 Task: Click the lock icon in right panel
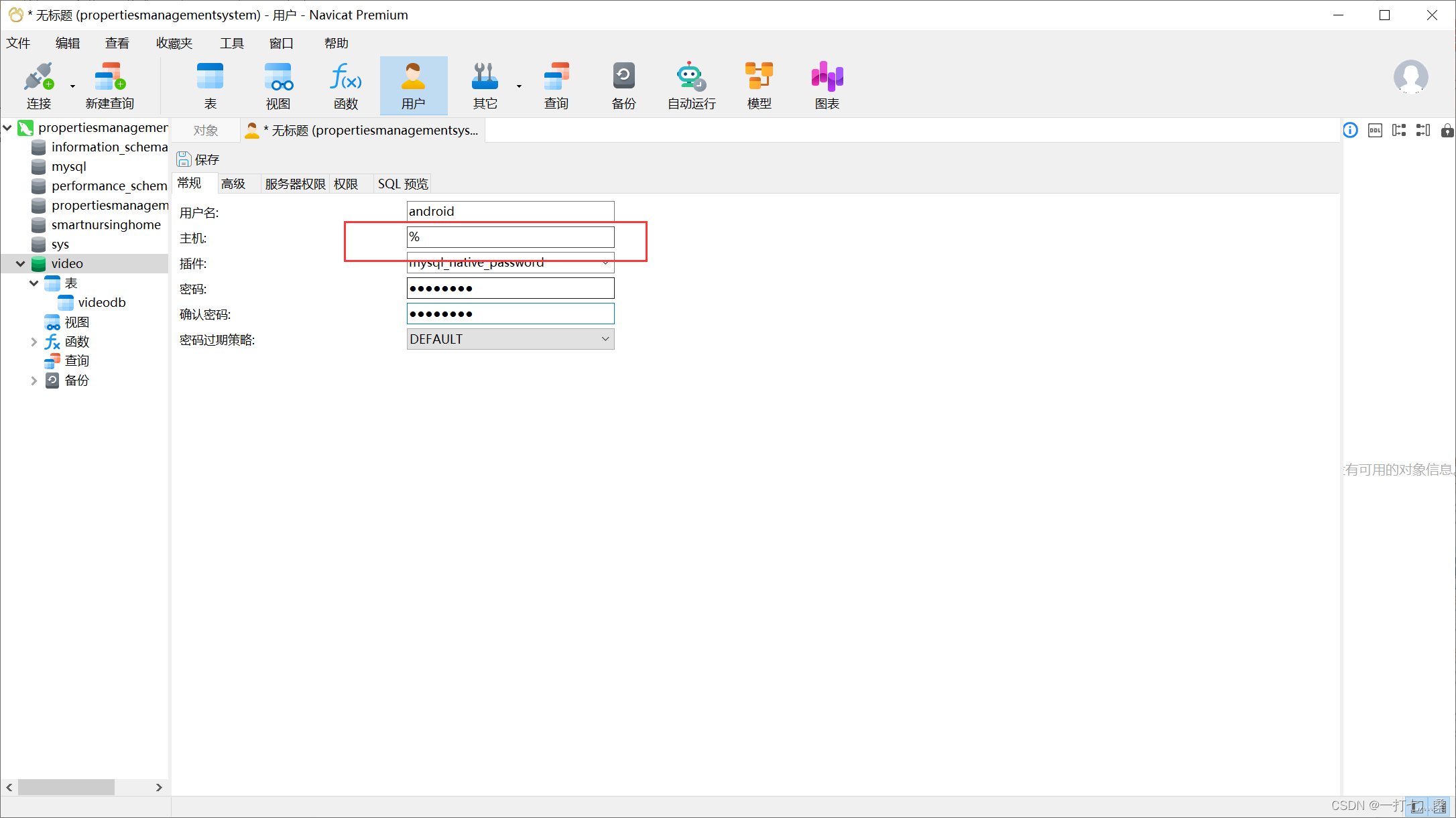[x=1447, y=130]
